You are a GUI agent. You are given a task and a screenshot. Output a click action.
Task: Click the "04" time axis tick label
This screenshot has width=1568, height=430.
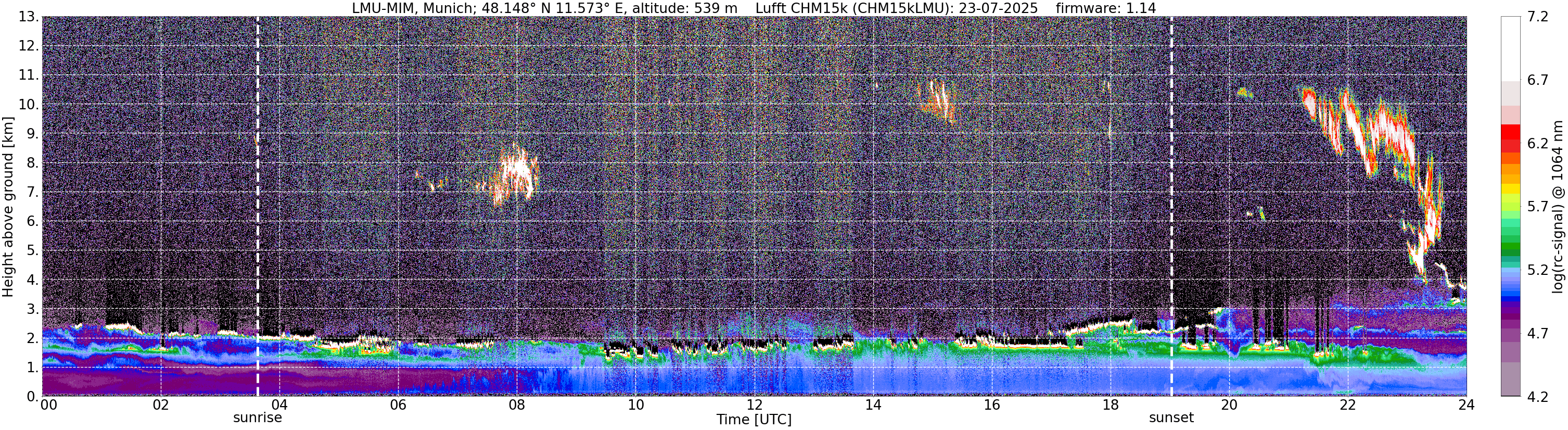pos(279,405)
